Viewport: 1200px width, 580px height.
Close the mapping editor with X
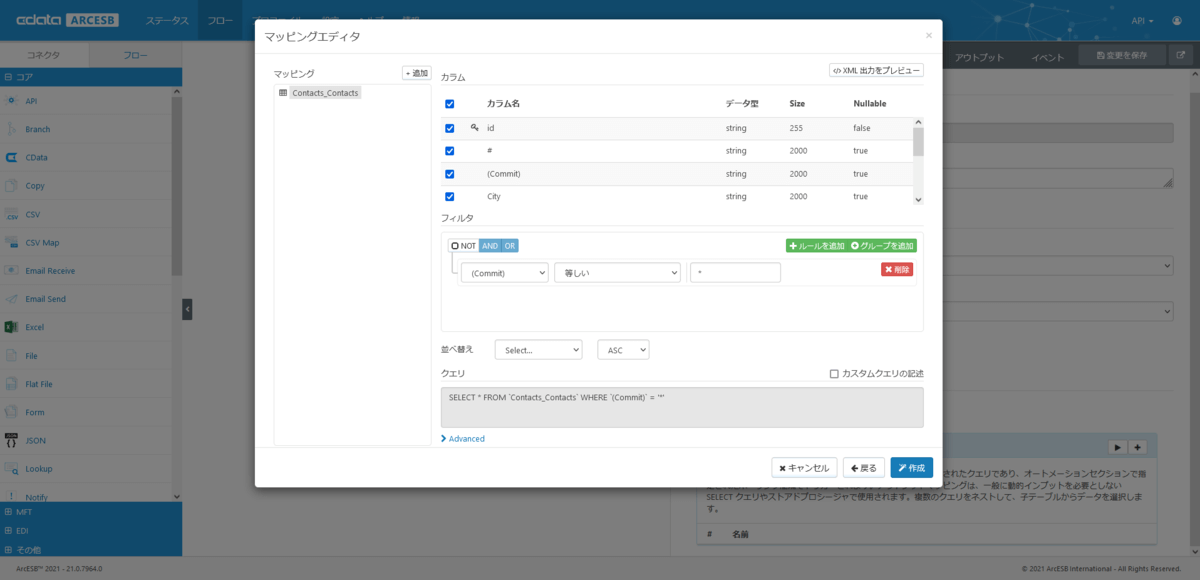click(x=928, y=36)
